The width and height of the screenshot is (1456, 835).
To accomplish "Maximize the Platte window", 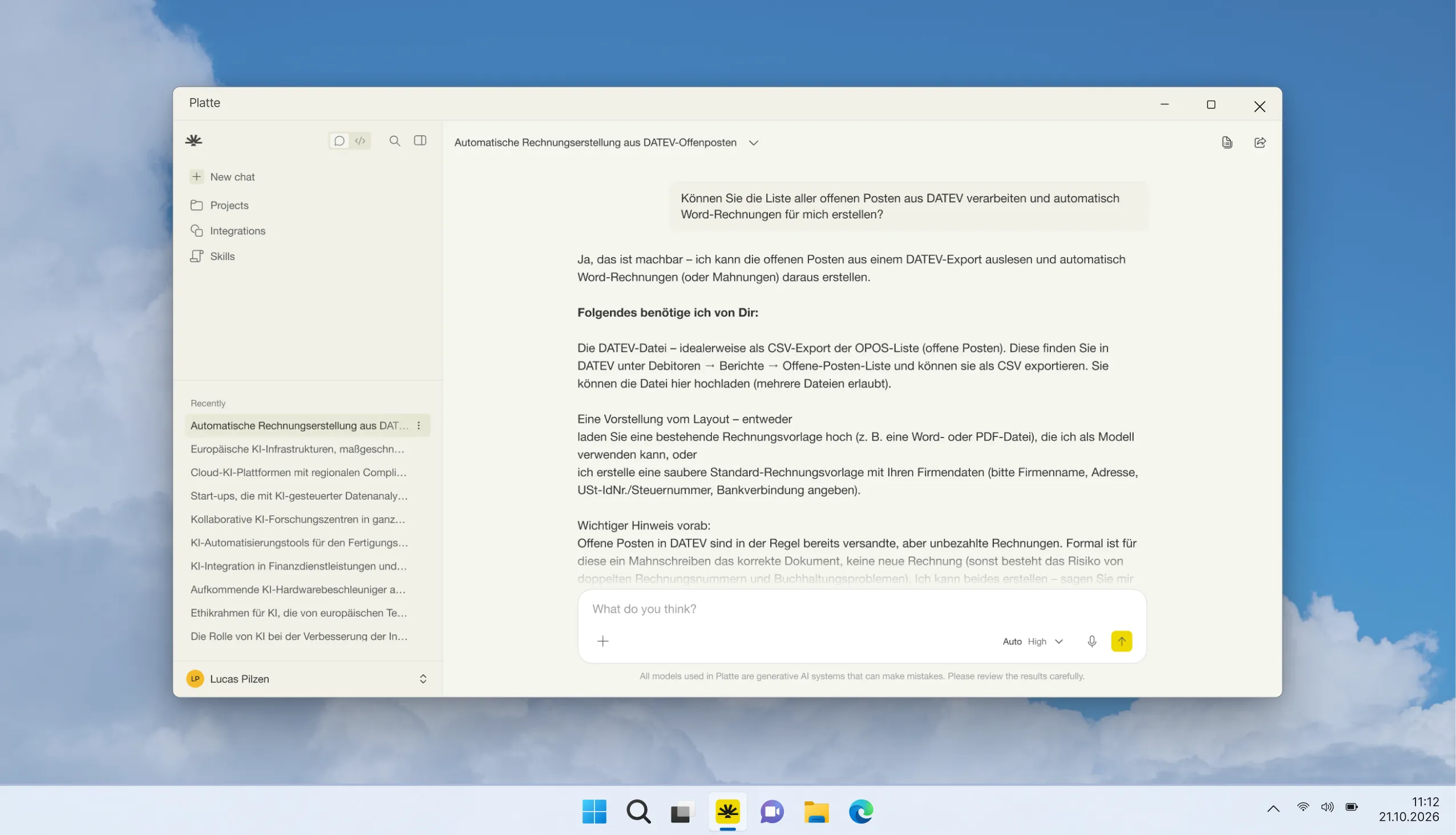I will pos(1211,105).
